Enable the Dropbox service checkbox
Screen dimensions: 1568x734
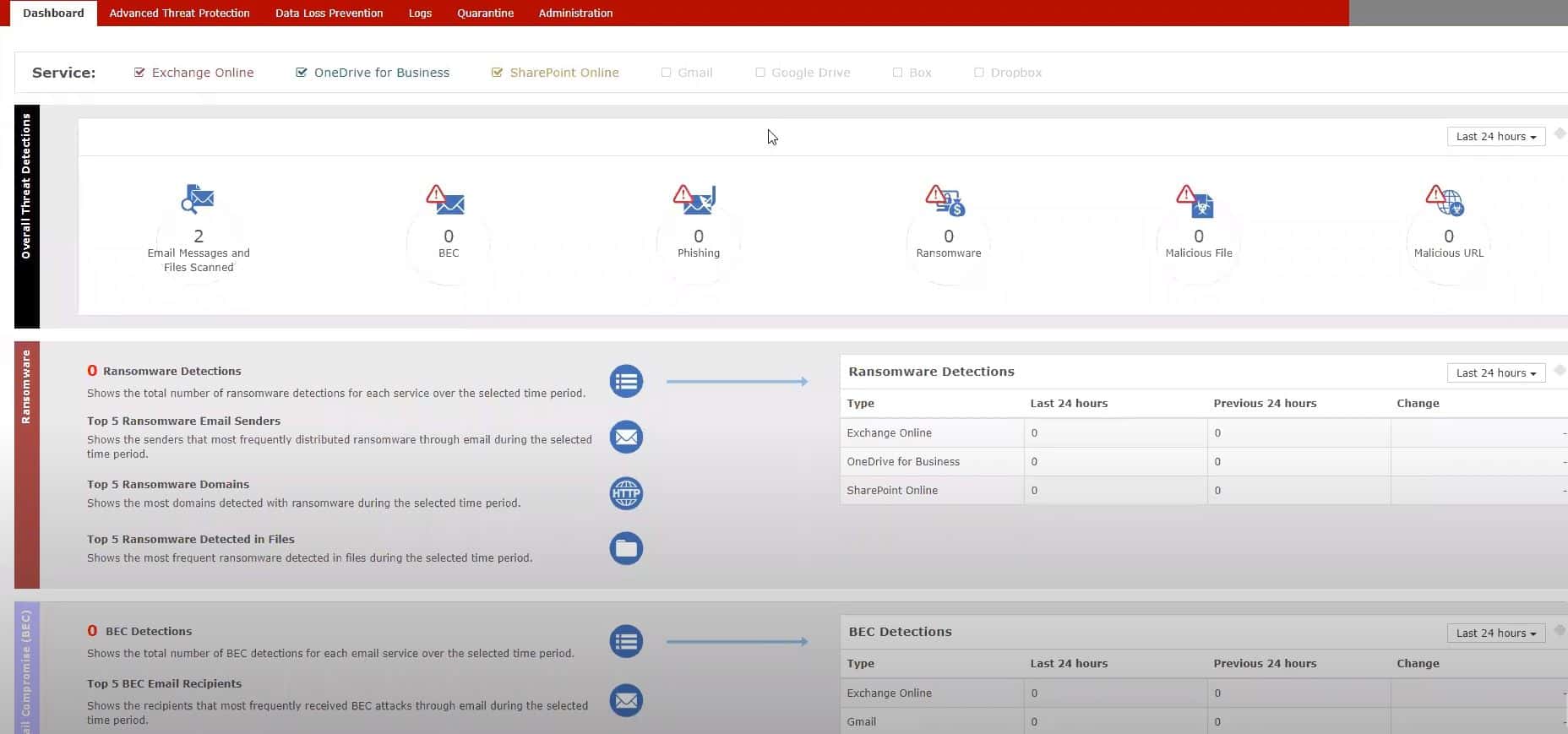point(979,73)
